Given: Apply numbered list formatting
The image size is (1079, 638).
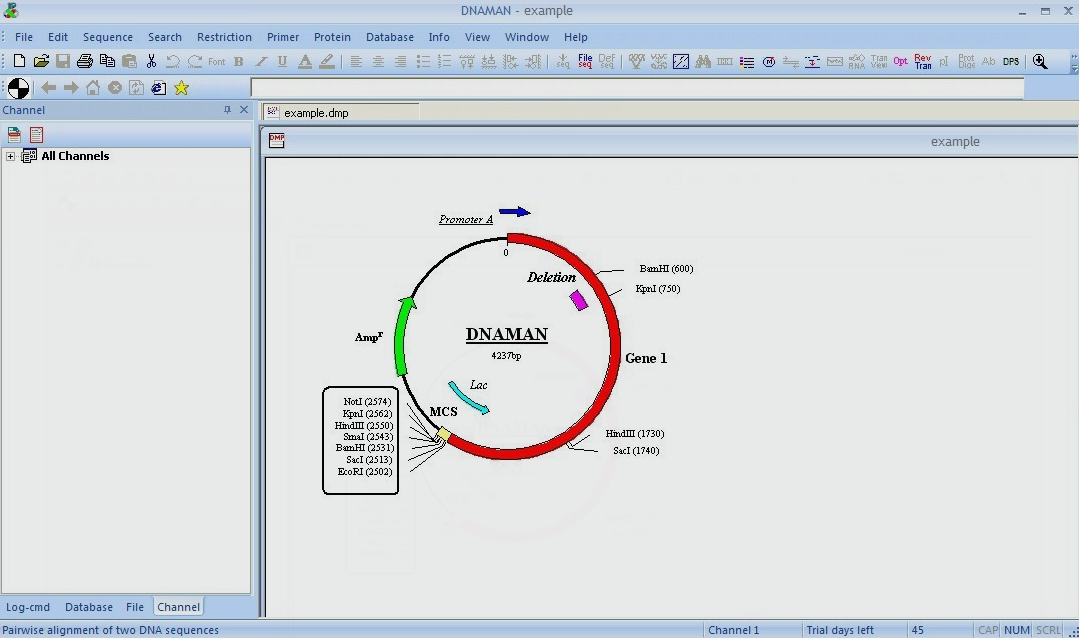Looking at the screenshot, I should click(x=445, y=61).
